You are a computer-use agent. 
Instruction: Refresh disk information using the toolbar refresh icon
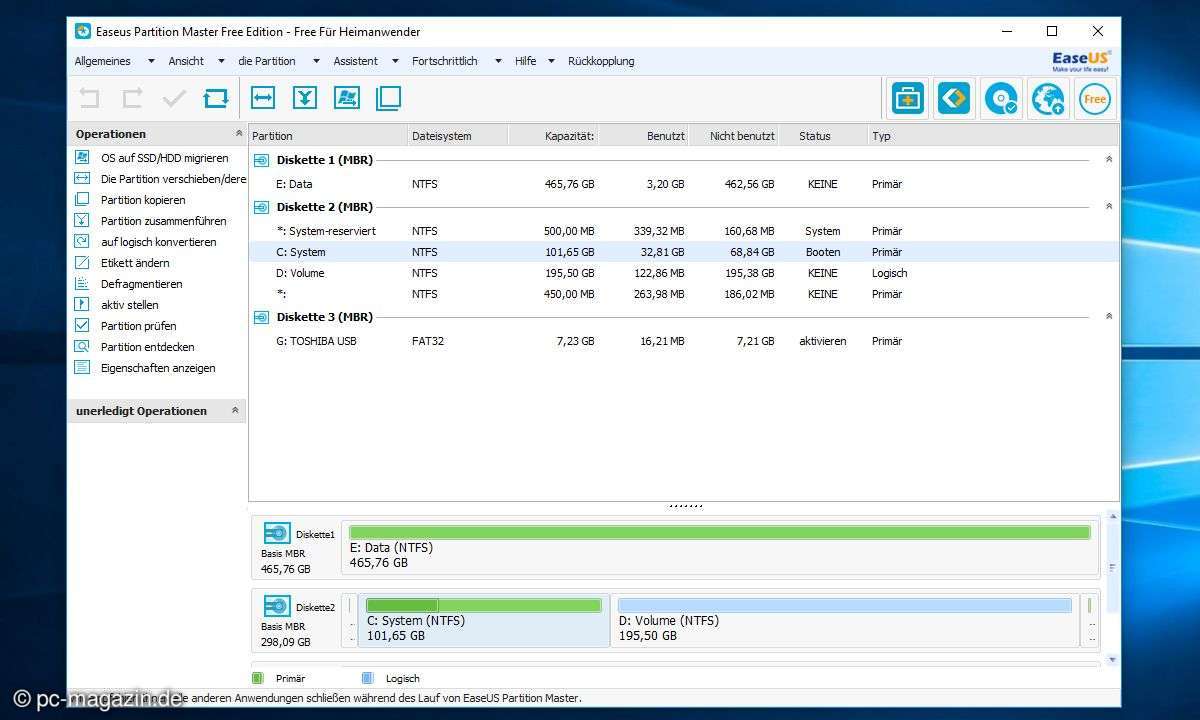pos(216,98)
